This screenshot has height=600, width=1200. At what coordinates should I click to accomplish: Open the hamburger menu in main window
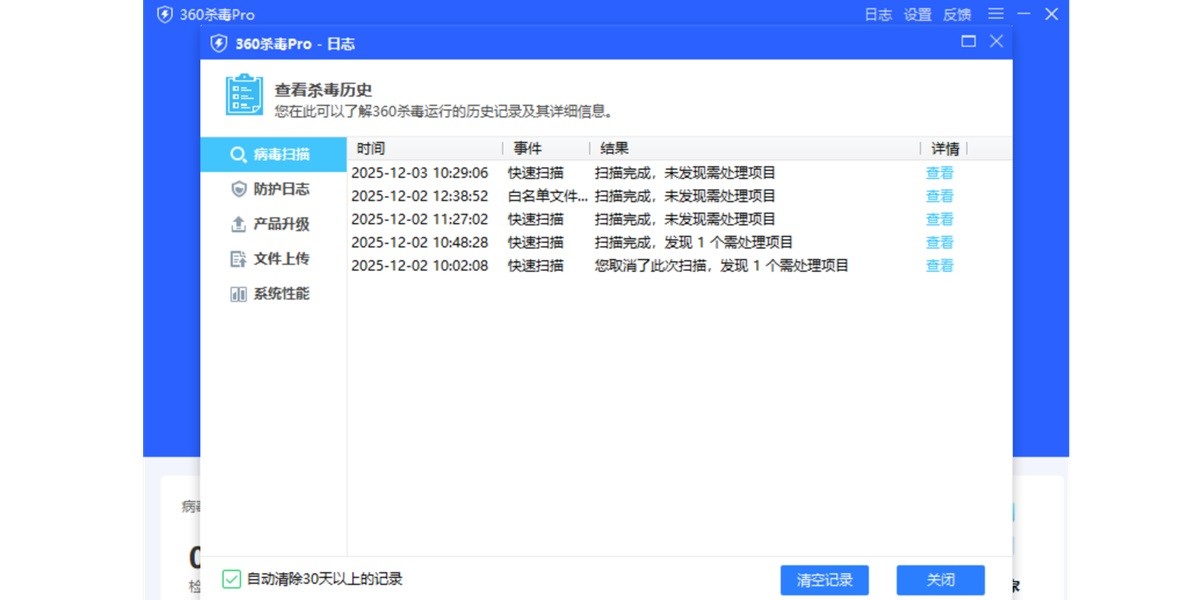point(995,14)
